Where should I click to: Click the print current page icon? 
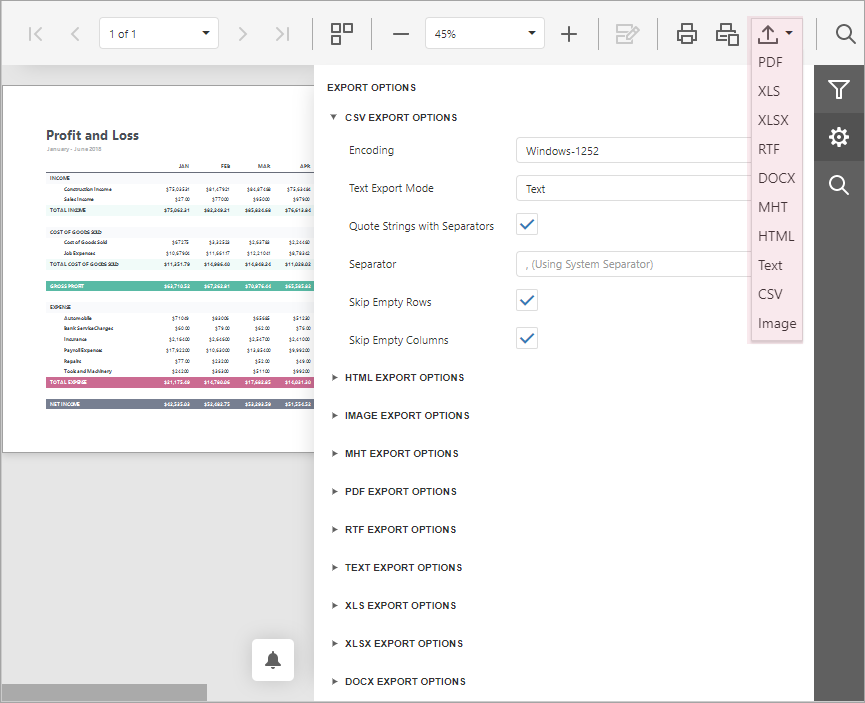pos(727,33)
